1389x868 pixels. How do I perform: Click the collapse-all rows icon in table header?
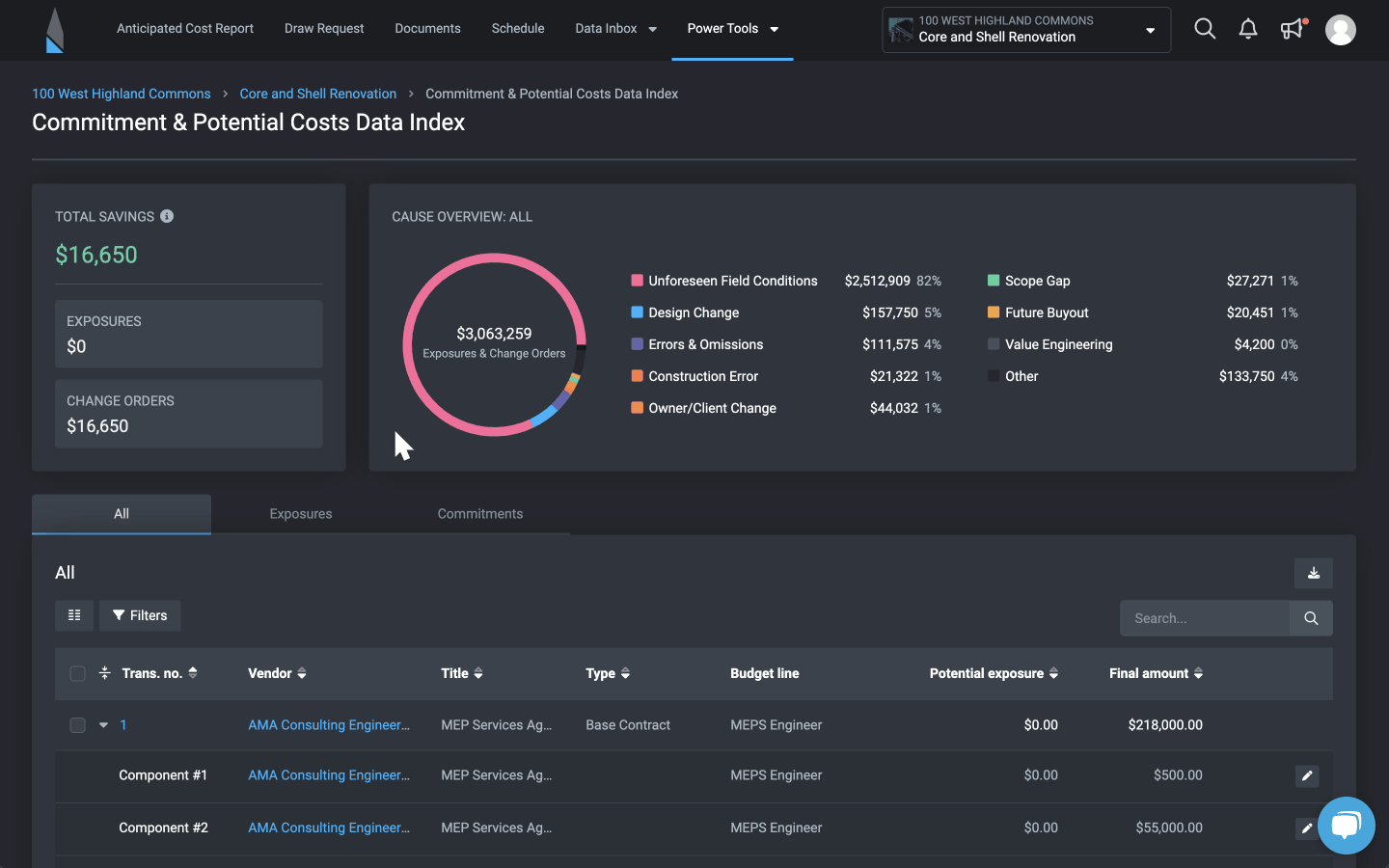click(104, 673)
